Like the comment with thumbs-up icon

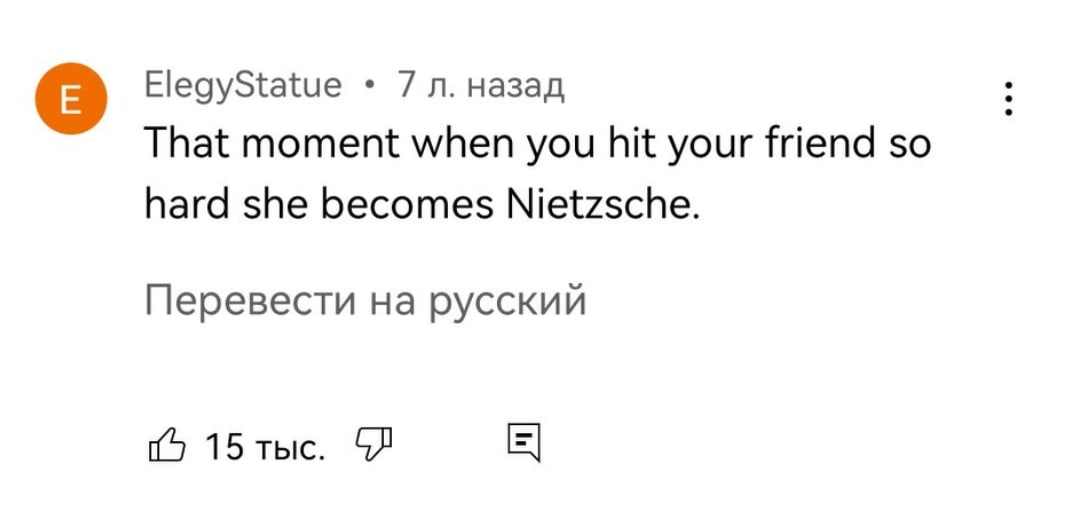(167, 444)
